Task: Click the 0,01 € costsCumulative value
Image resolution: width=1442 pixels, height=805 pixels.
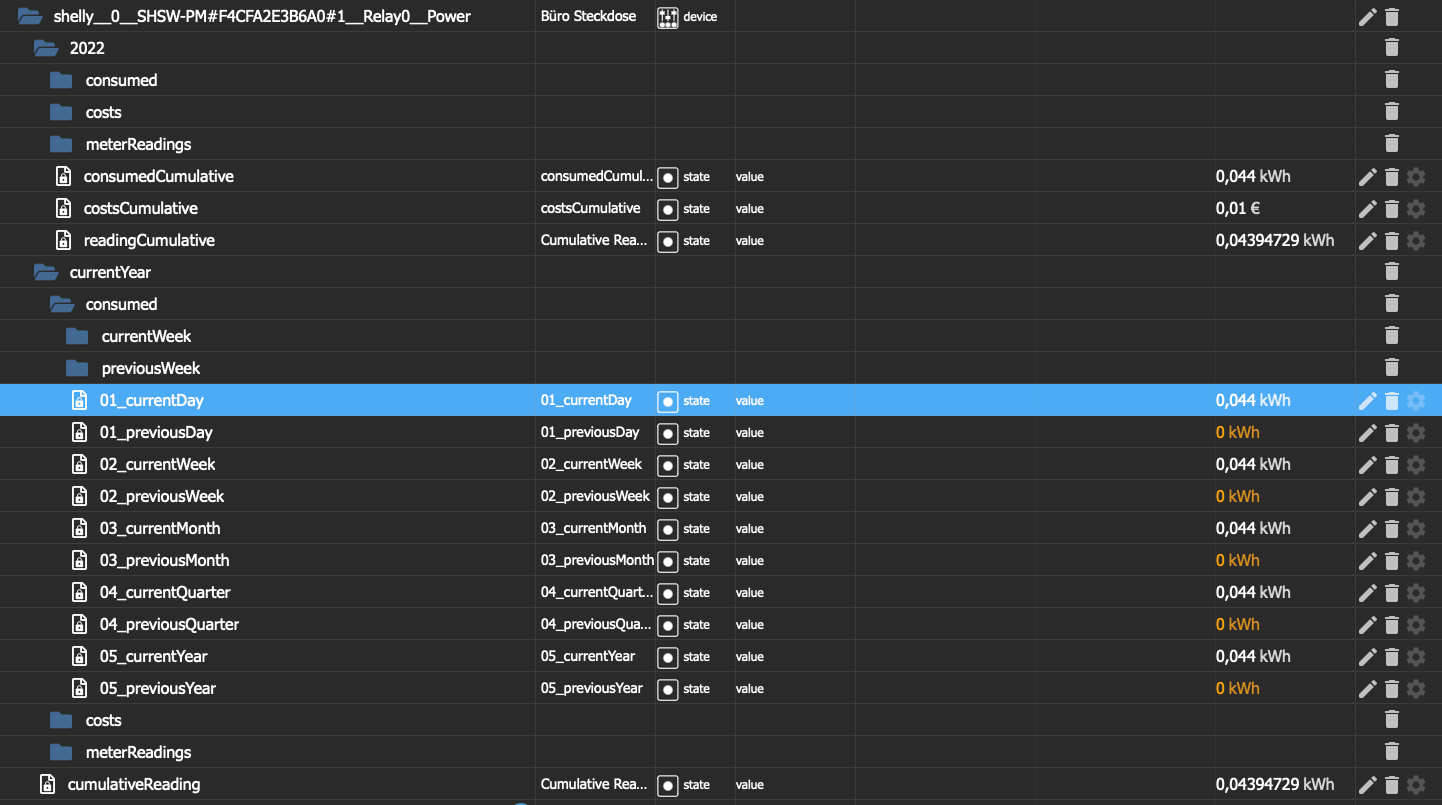Action: pyautogui.click(x=1238, y=208)
